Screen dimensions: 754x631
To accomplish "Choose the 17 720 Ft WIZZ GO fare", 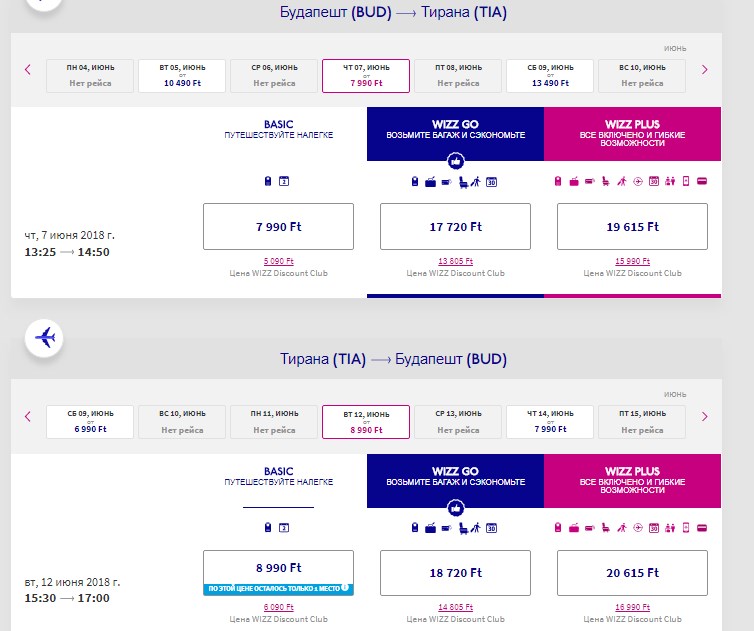I will pyautogui.click(x=456, y=227).
